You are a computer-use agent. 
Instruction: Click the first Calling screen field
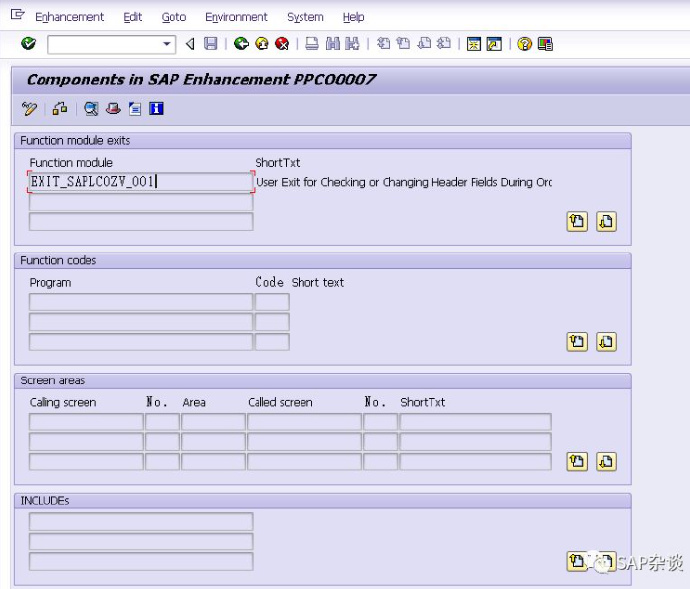tap(86, 422)
